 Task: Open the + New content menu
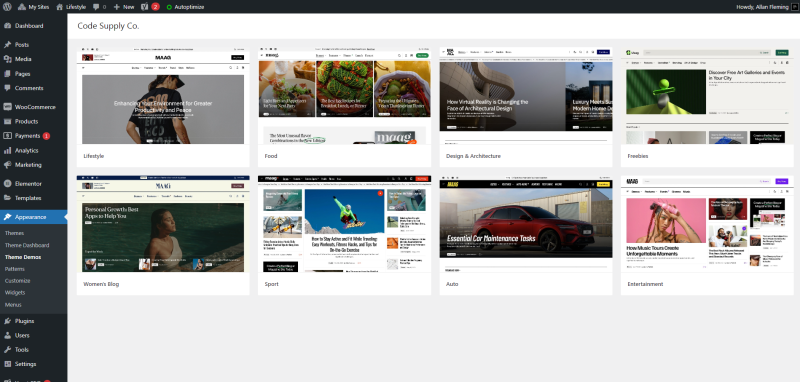[x=124, y=7]
